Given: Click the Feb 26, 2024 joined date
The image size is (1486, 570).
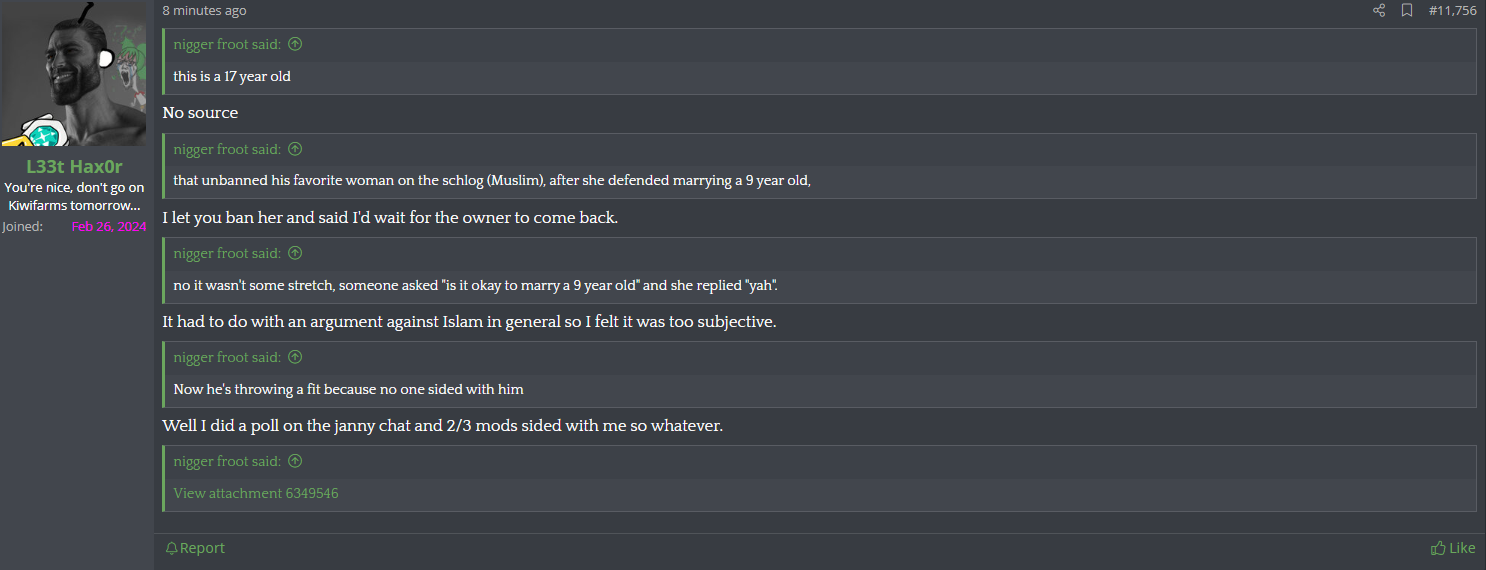Looking at the screenshot, I should click(109, 227).
